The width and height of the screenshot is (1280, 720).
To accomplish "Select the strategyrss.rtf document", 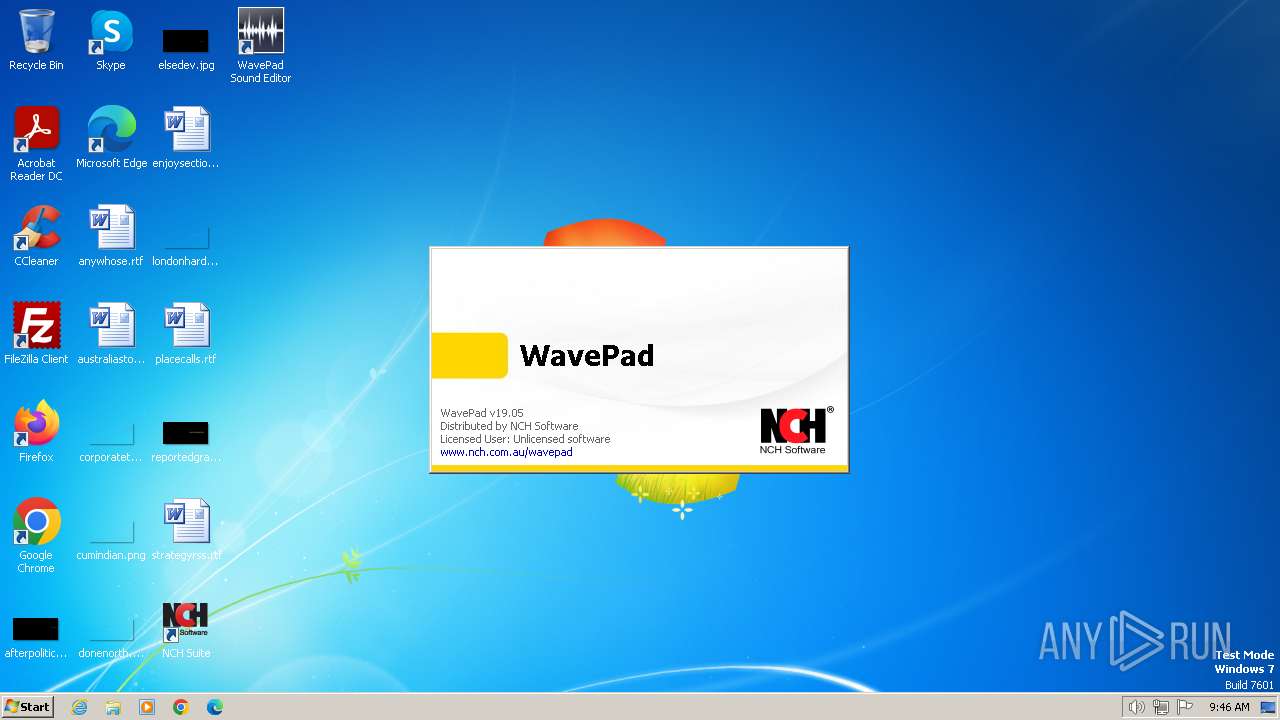I will 186,529.
